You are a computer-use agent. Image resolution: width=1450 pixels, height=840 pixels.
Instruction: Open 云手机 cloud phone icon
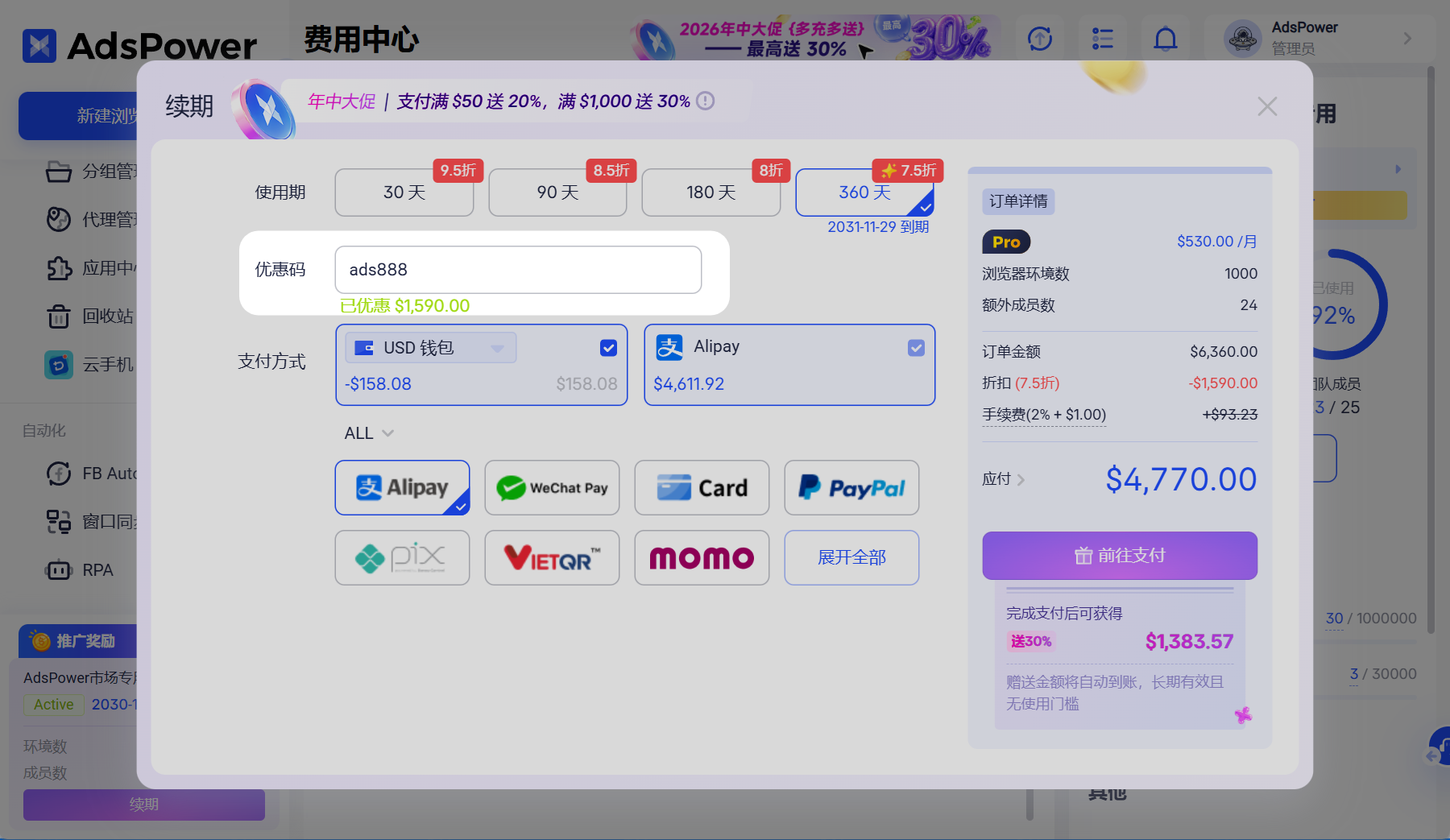(x=59, y=365)
